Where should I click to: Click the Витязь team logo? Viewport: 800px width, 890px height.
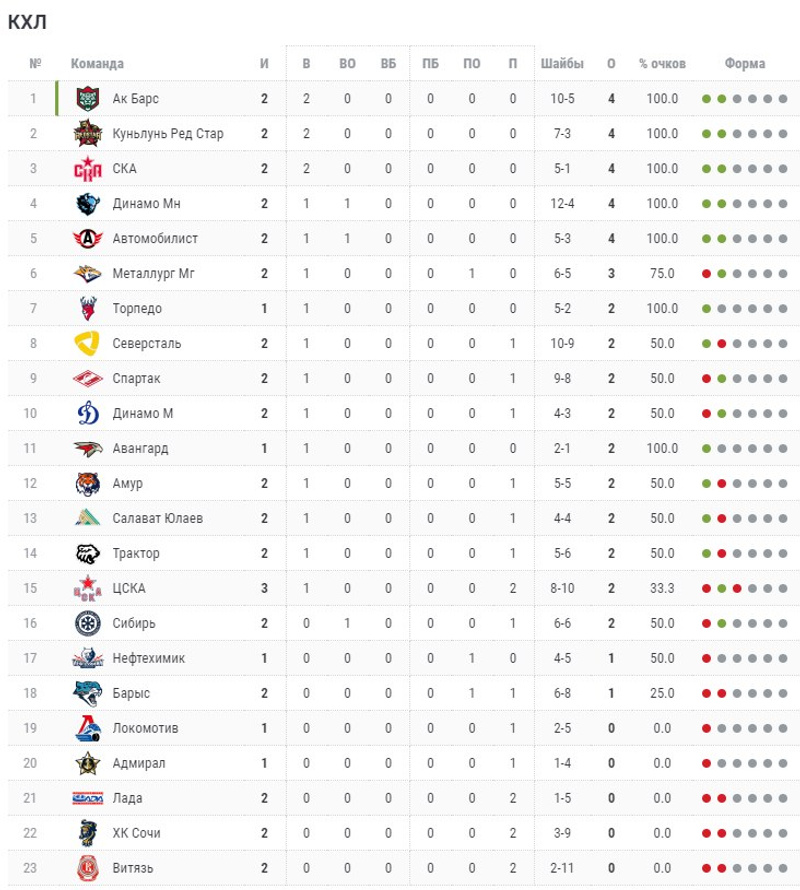pos(88,868)
